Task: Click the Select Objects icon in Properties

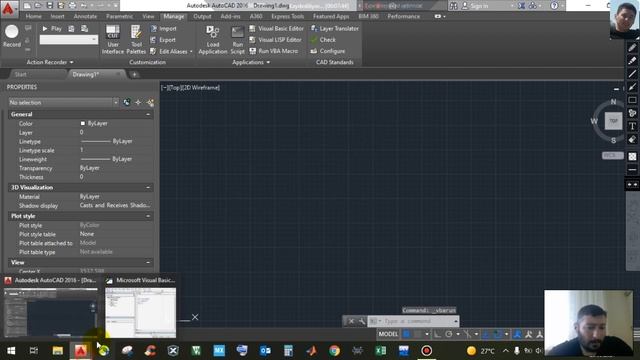Action: pyautogui.click(x=138, y=102)
